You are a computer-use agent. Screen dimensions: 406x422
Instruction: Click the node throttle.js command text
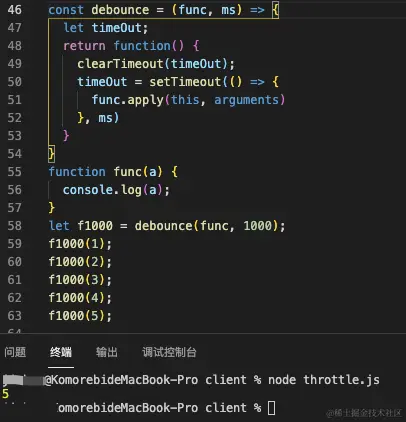point(324,380)
